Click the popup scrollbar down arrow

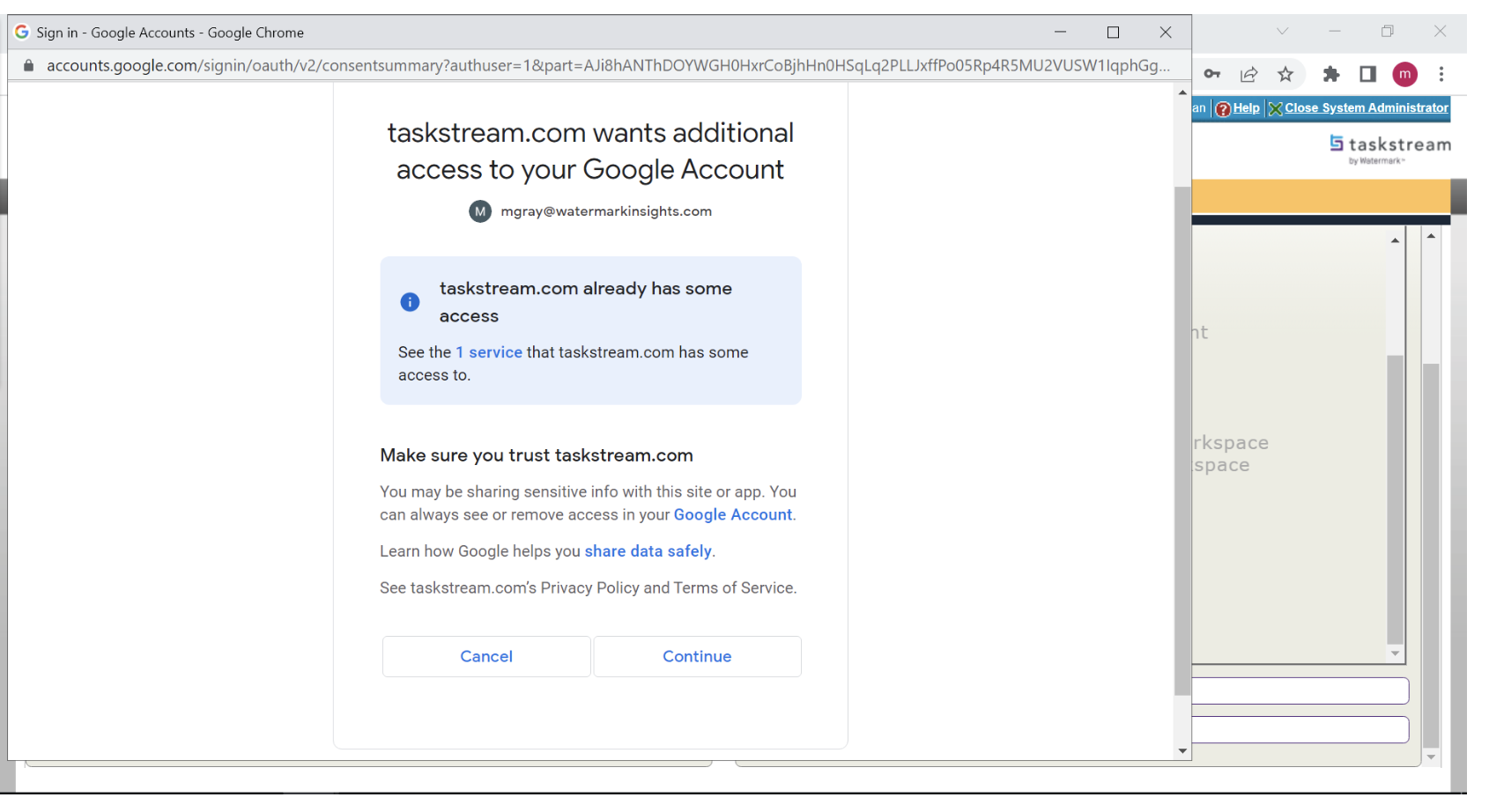(x=1182, y=751)
